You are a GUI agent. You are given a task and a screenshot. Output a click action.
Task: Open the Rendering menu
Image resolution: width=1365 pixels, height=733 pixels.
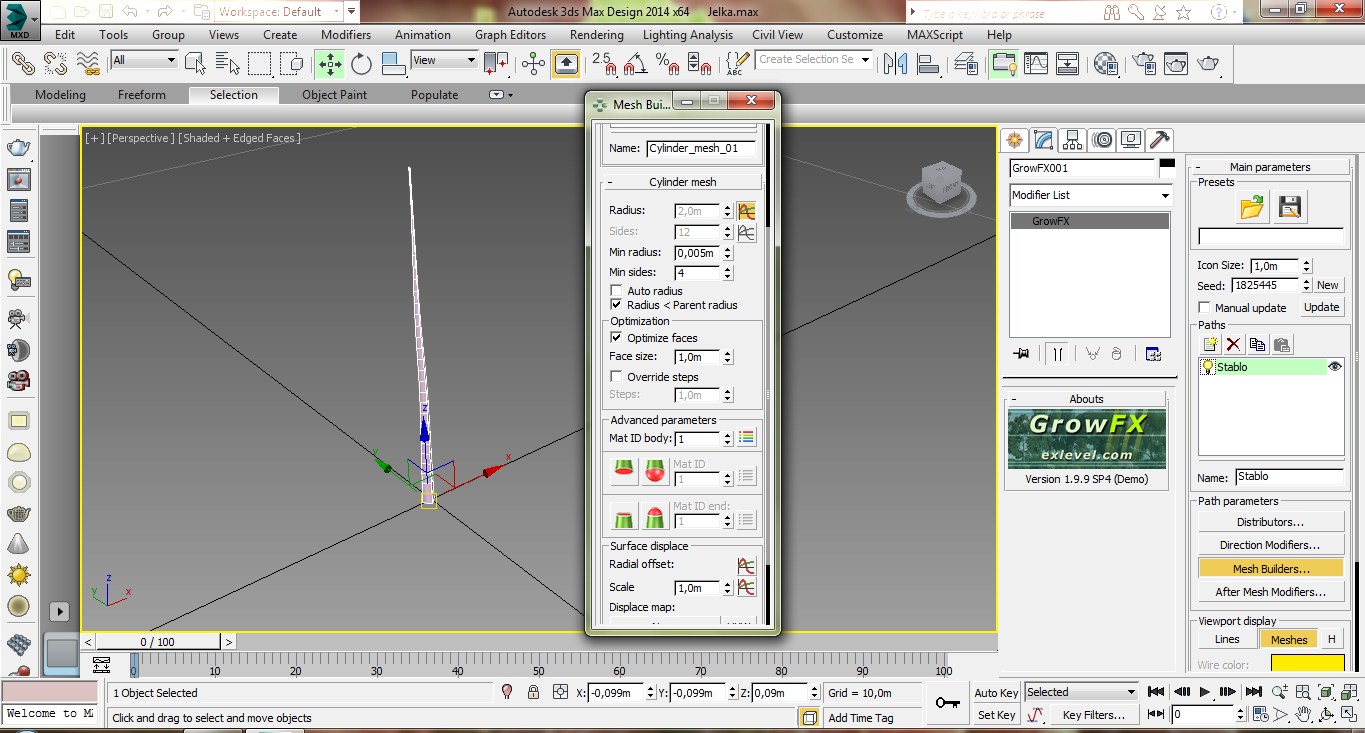click(x=597, y=34)
